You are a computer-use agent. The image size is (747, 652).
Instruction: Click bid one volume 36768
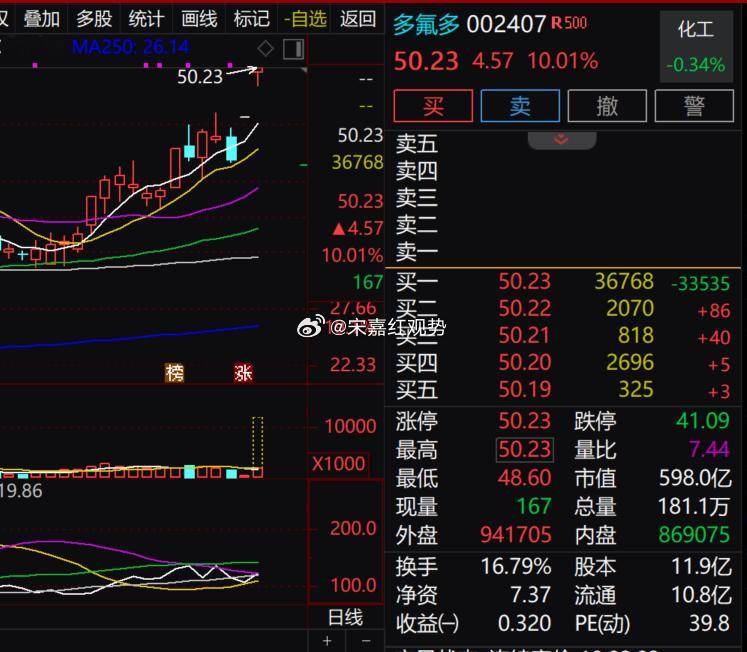coord(624,281)
